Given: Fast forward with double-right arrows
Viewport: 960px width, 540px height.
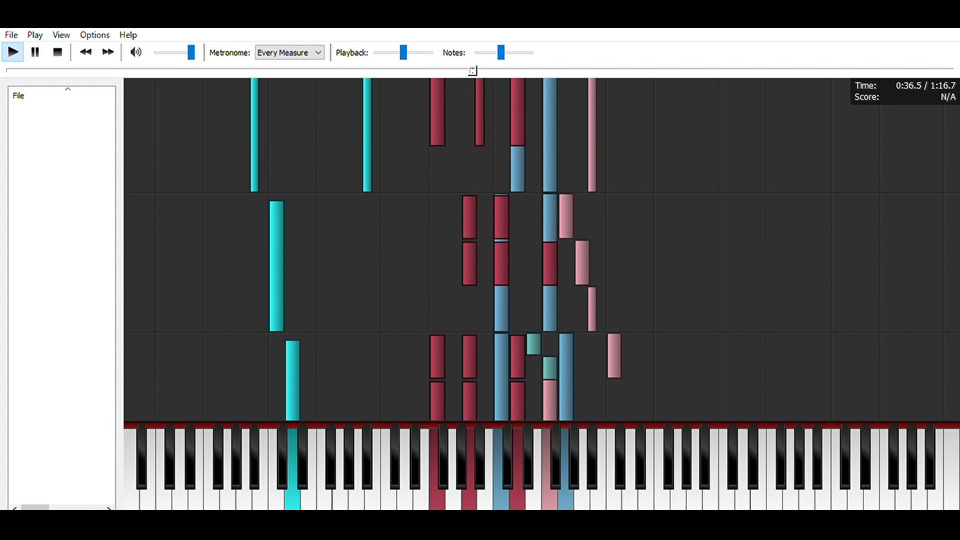Looking at the screenshot, I should pos(108,52).
